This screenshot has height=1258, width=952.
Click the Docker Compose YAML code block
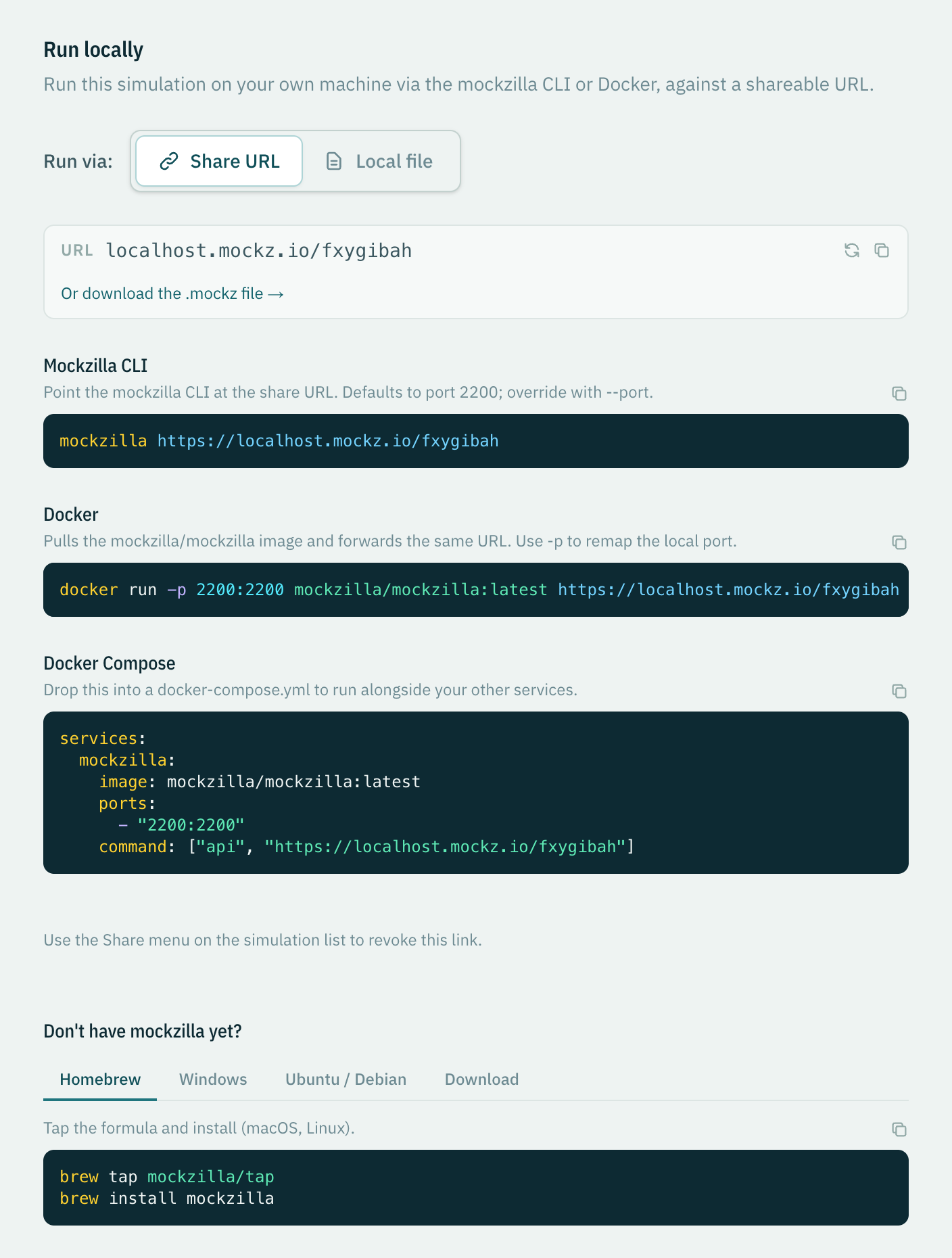[476, 793]
